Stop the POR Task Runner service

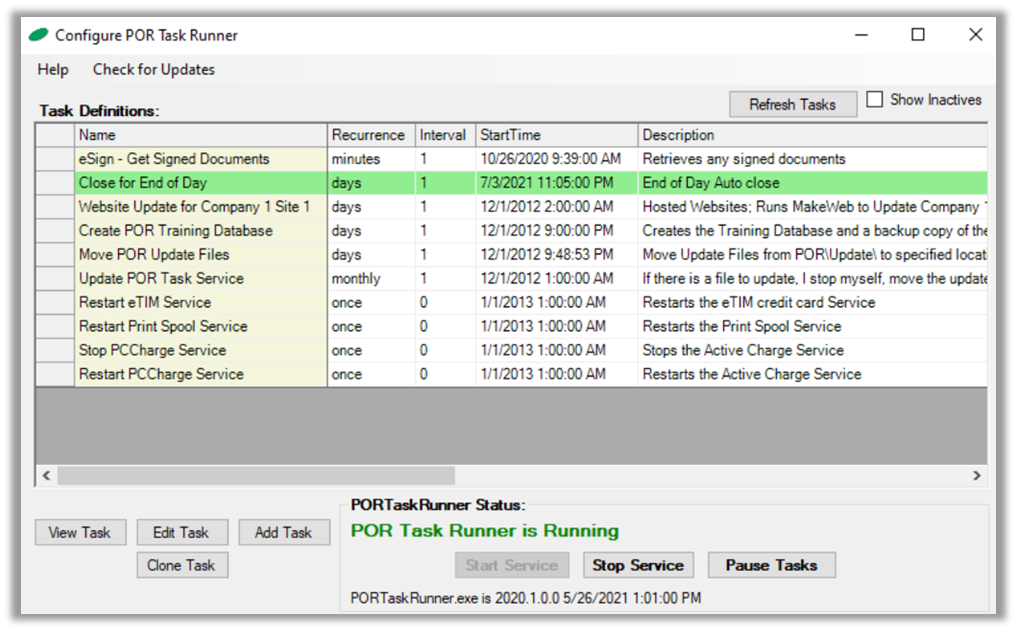637,565
